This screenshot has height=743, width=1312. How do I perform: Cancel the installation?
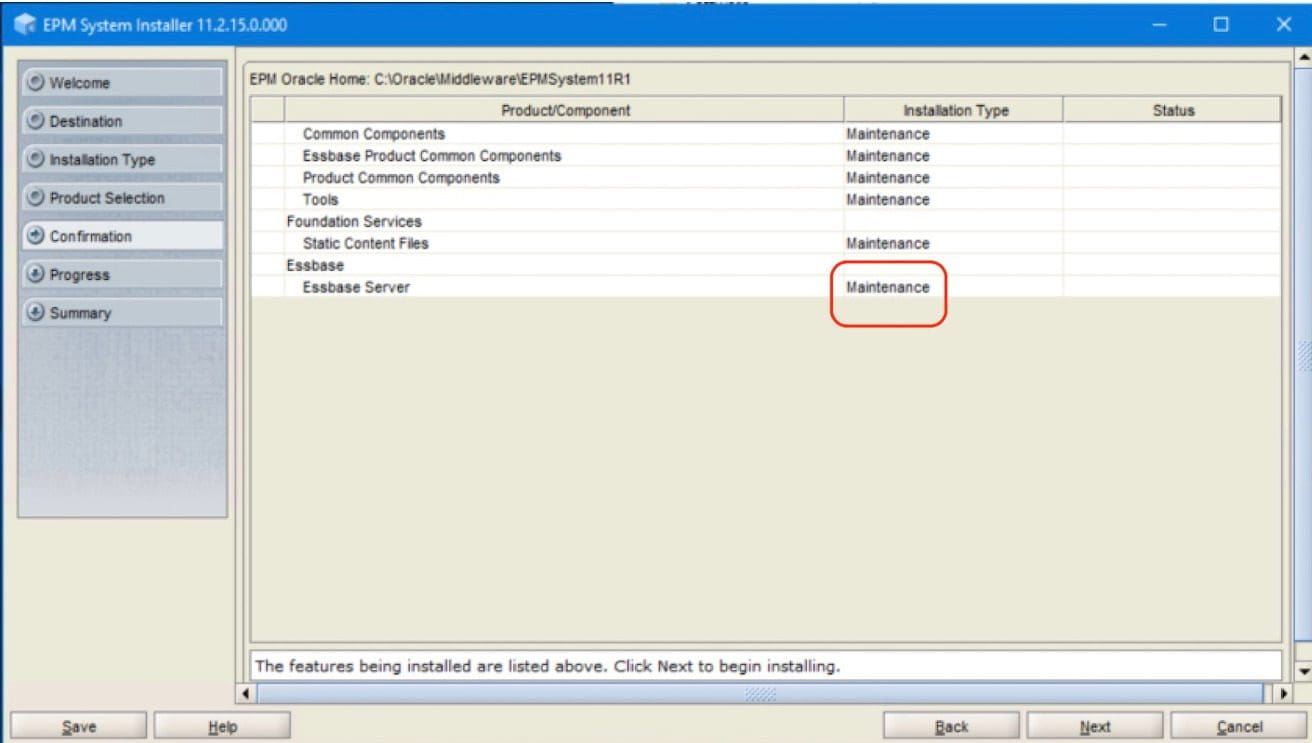pyautogui.click(x=1239, y=727)
